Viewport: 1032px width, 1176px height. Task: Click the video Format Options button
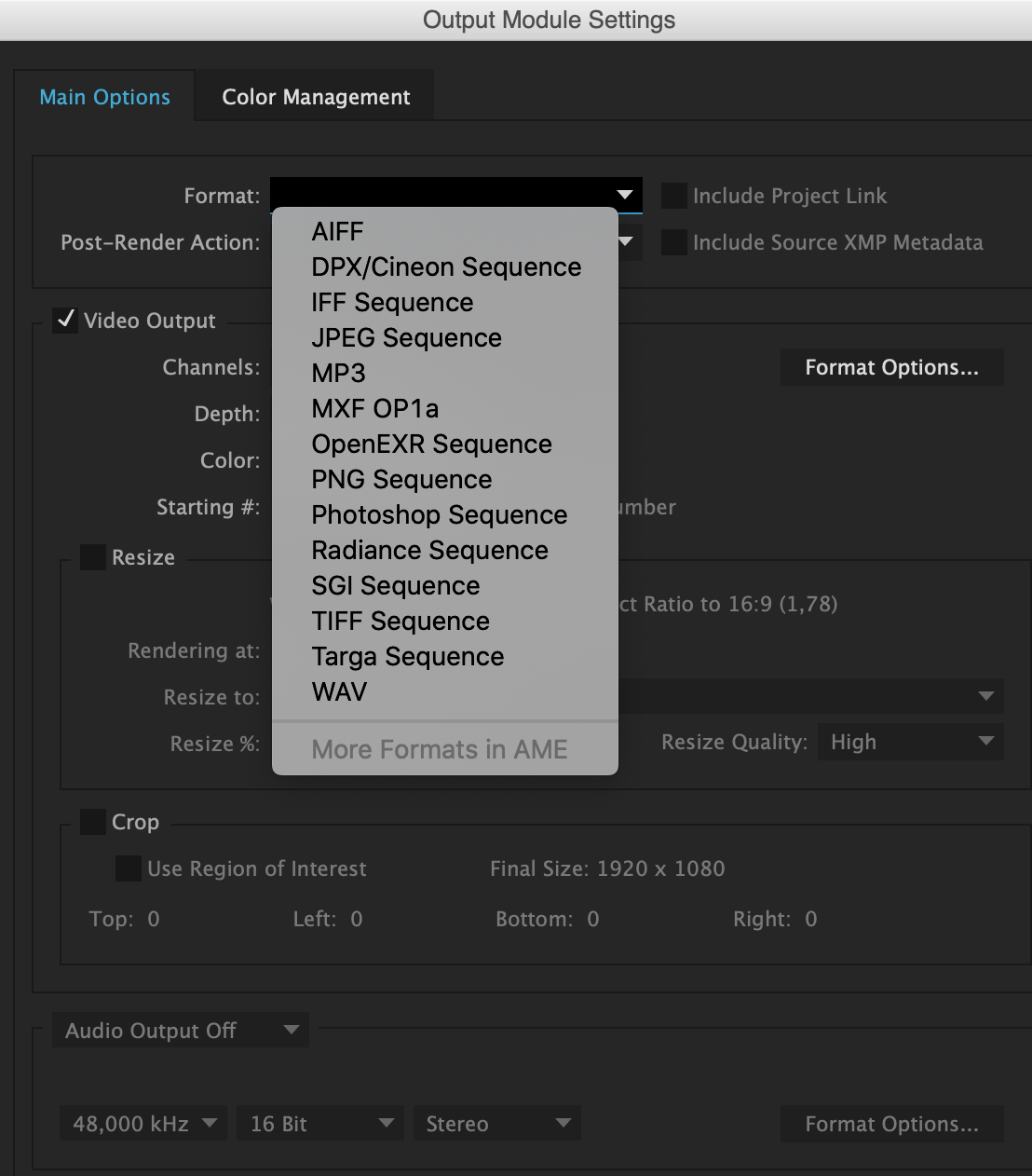(x=890, y=366)
